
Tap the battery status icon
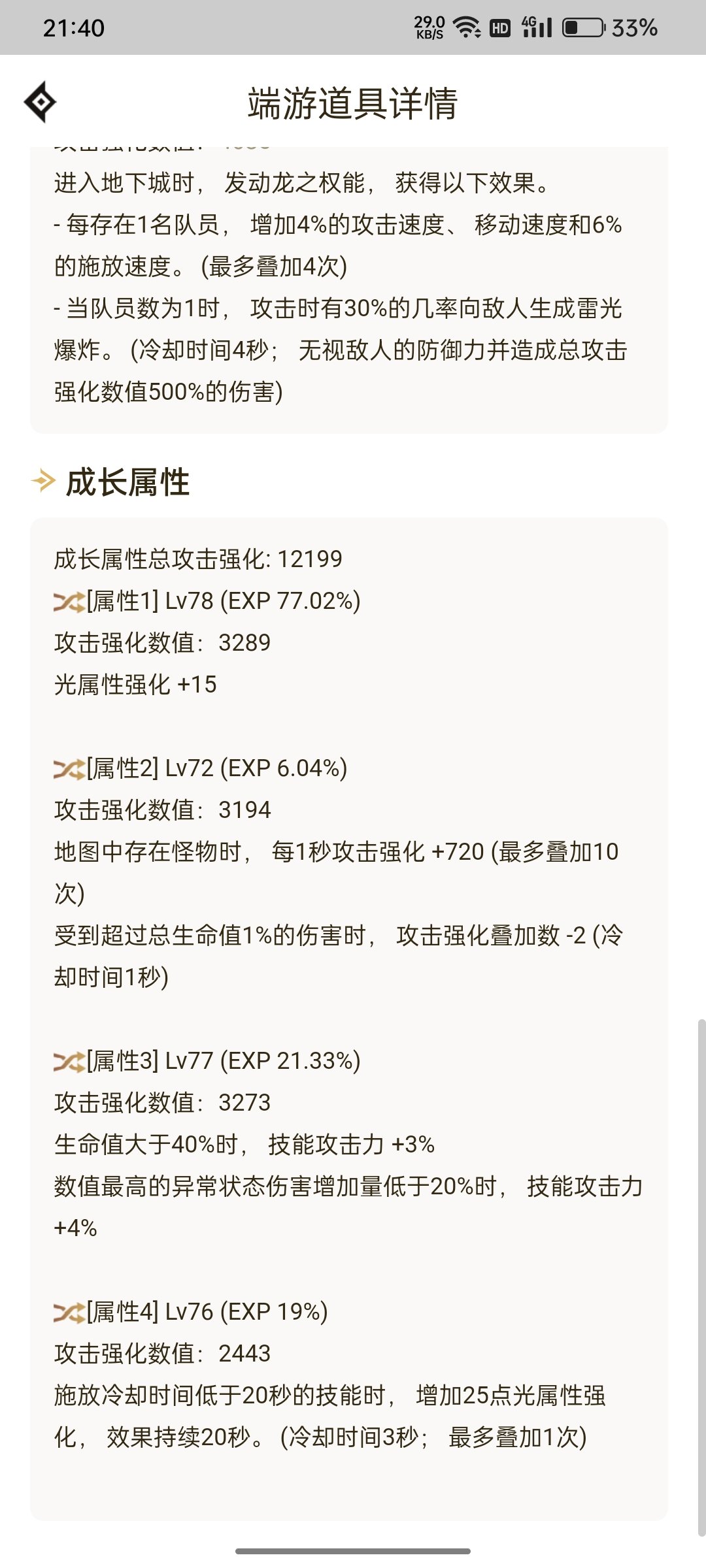tap(584, 27)
